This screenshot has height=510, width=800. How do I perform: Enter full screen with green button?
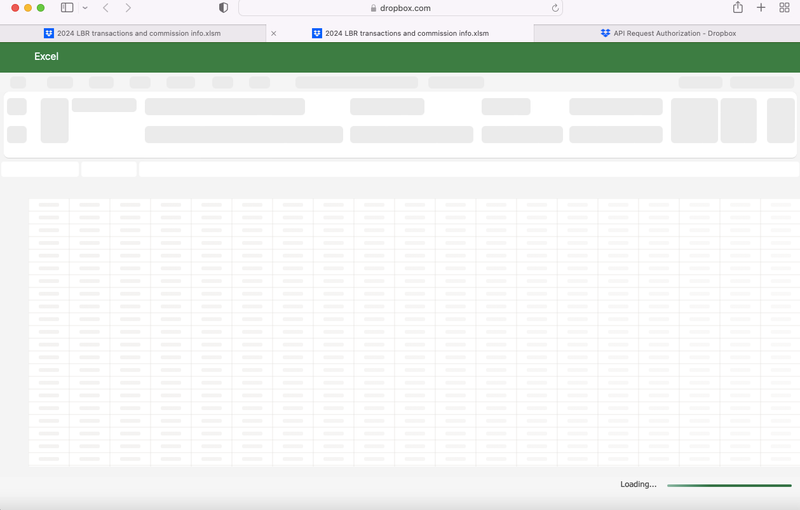41,8
